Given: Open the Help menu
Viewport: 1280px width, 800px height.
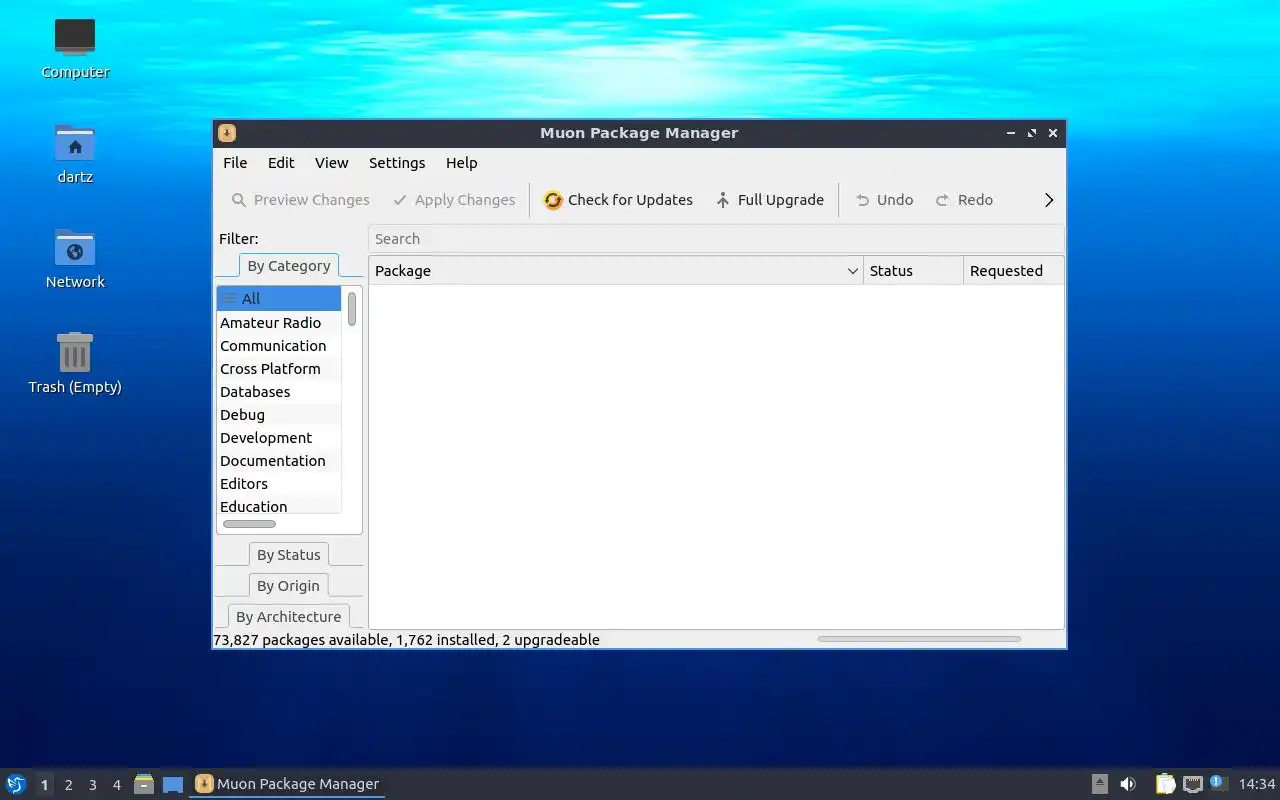Looking at the screenshot, I should coord(462,163).
